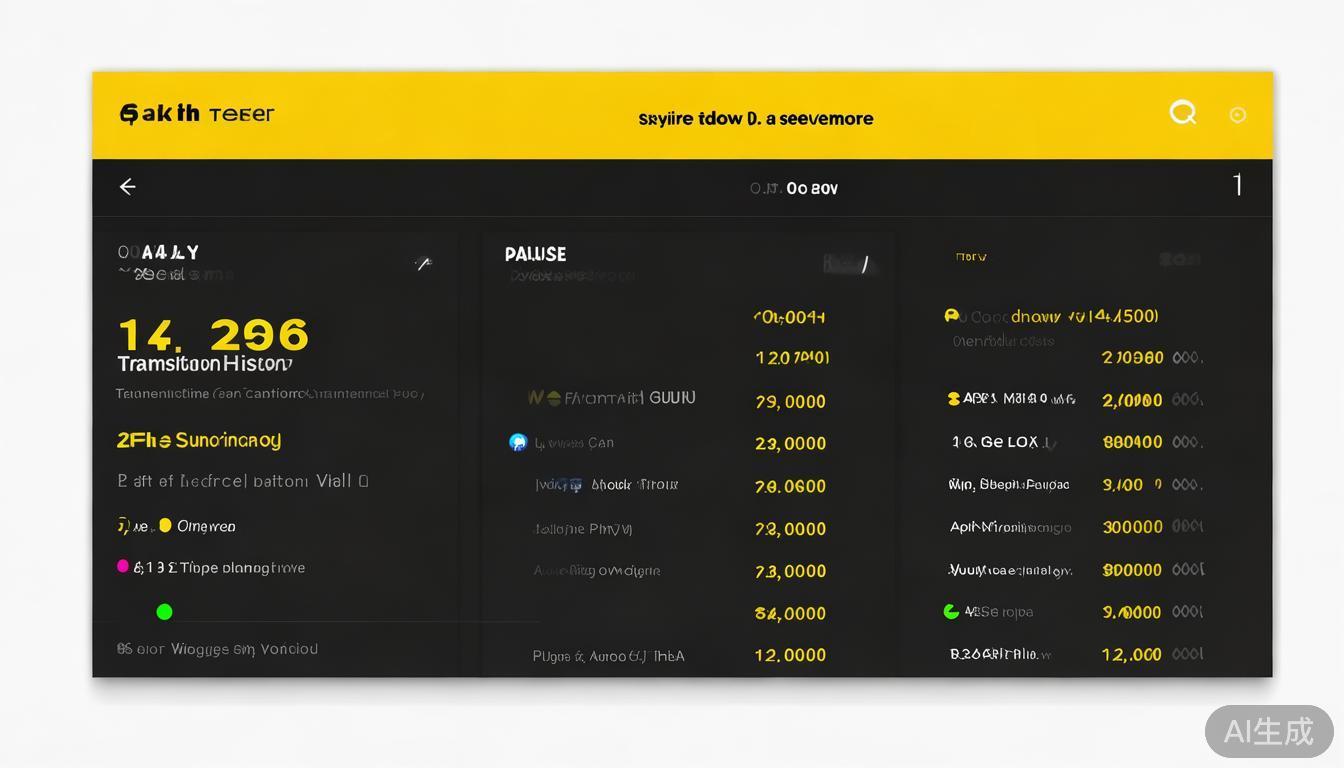Click the yellow '2Fhe Sunoinanoy' link
Image resolution: width=1344 pixels, height=768 pixels.
pos(199,440)
